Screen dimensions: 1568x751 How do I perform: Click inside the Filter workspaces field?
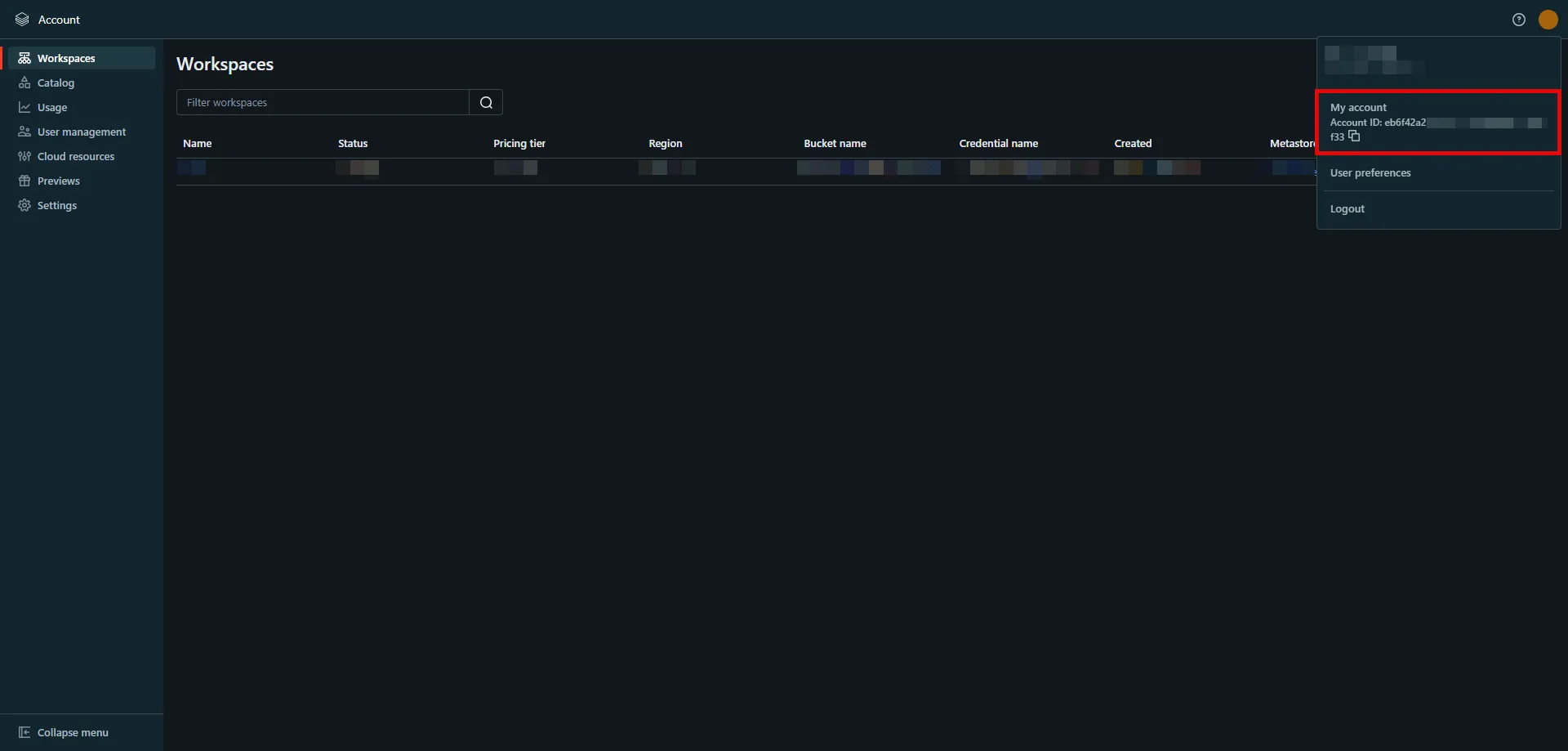coord(323,102)
